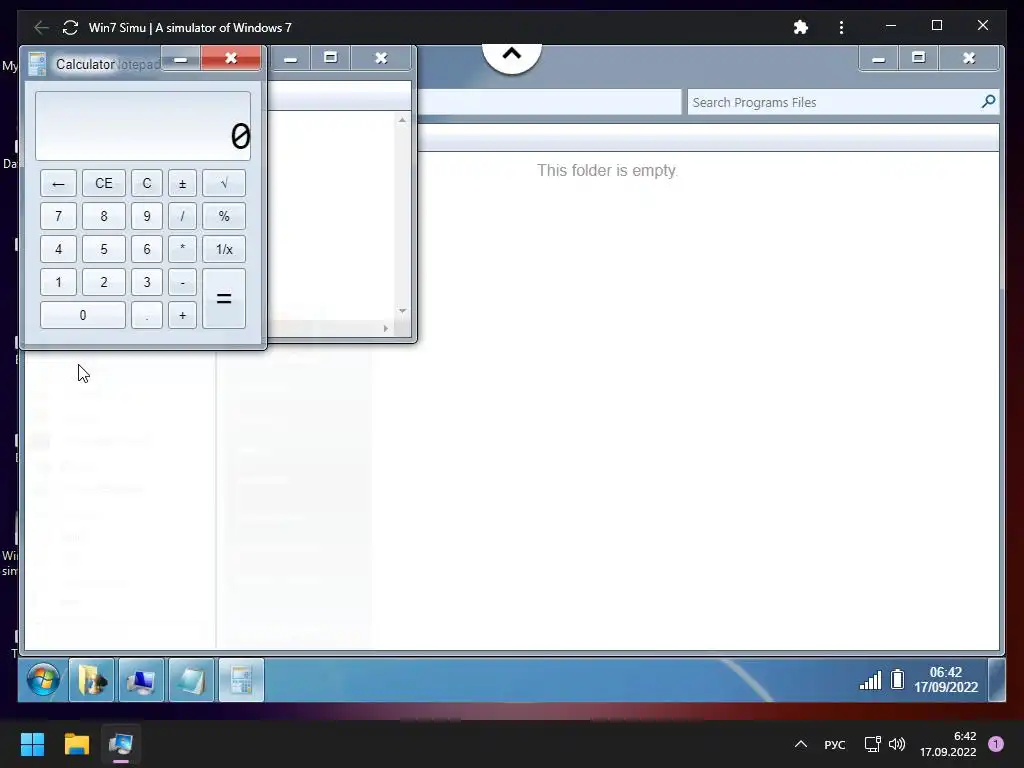The height and width of the screenshot is (768, 1024).
Task: Click inside the Notepad text area
Action: click(331, 216)
